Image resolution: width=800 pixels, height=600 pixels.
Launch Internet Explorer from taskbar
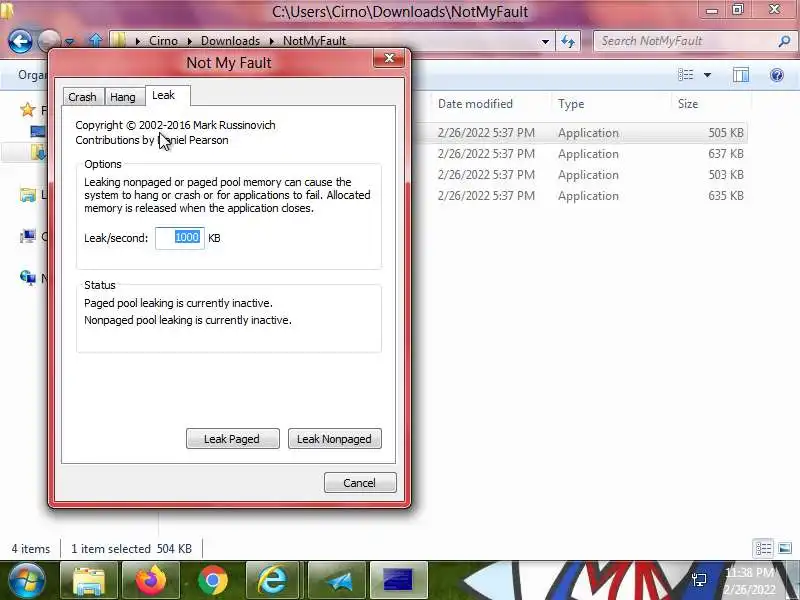tap(274, 580)
